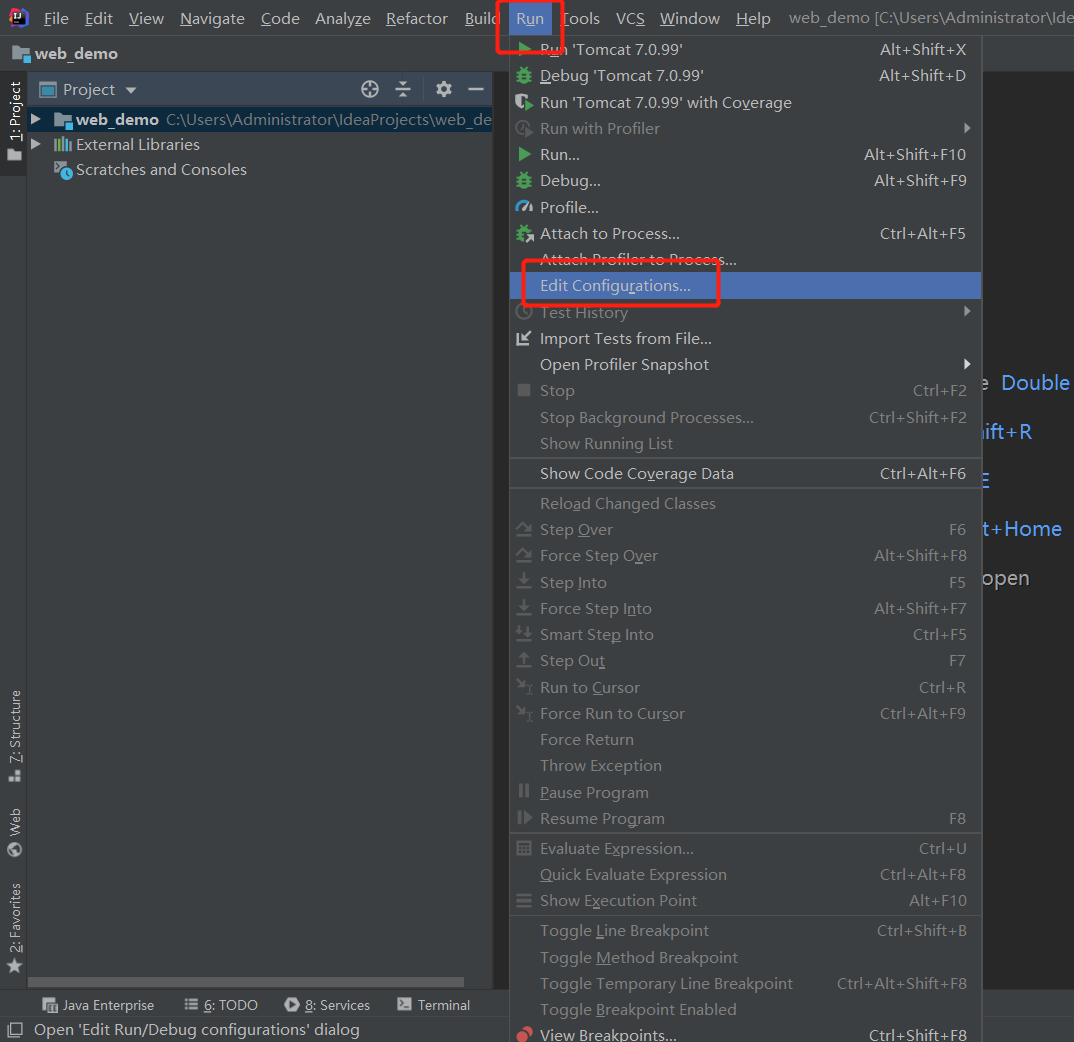Viewport: 1074px width, 1042px height.
Task: Click the IntelliJ IDEA logo icon
Action: pos(18,17)
